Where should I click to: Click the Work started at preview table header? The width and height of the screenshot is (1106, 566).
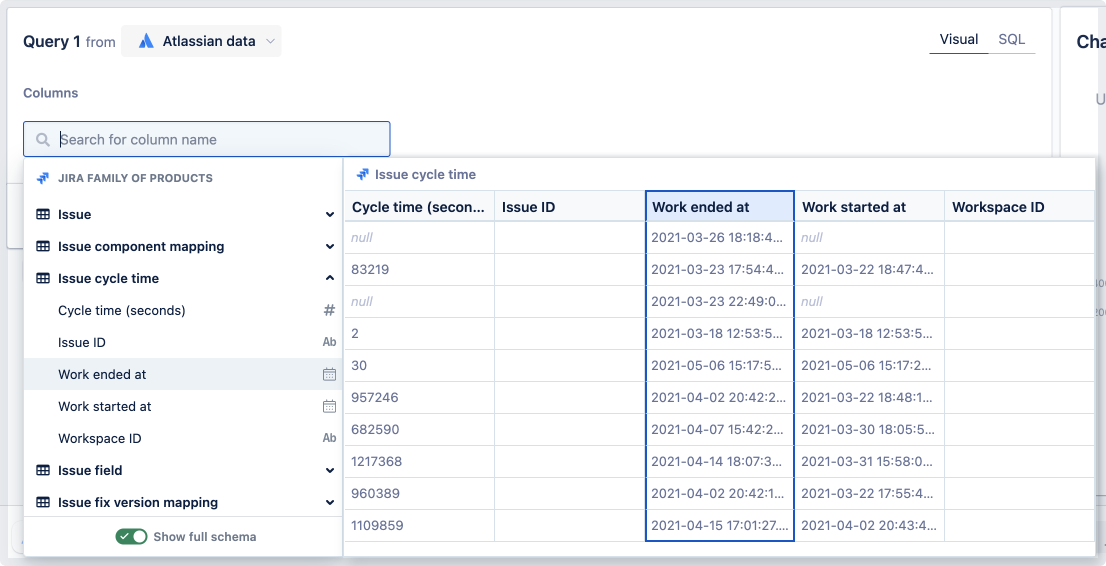[x=870, y=207]
